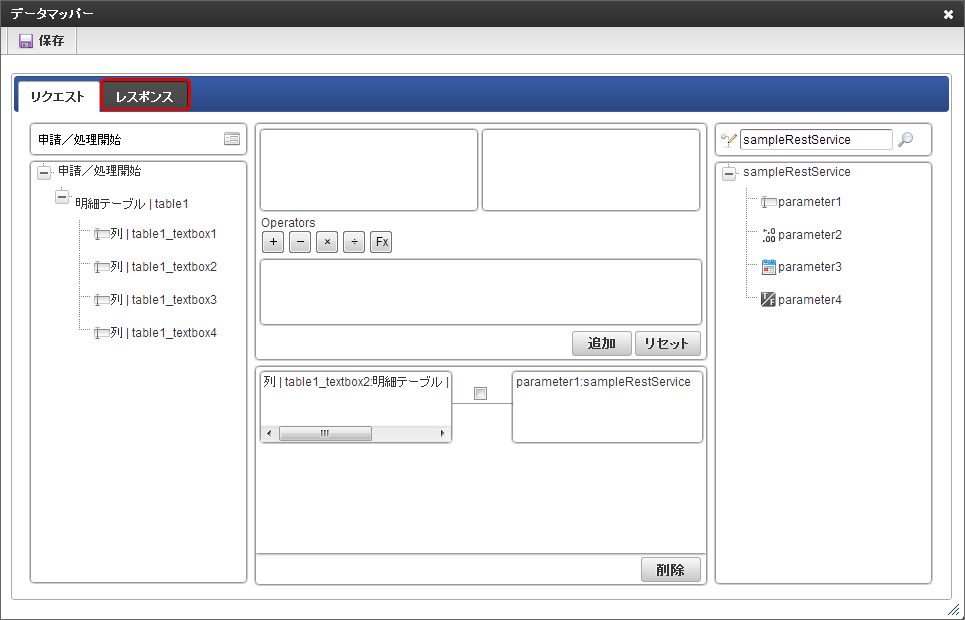Click the expression area below Operators
The image size is (965, 620).
[x=481, y=292]
